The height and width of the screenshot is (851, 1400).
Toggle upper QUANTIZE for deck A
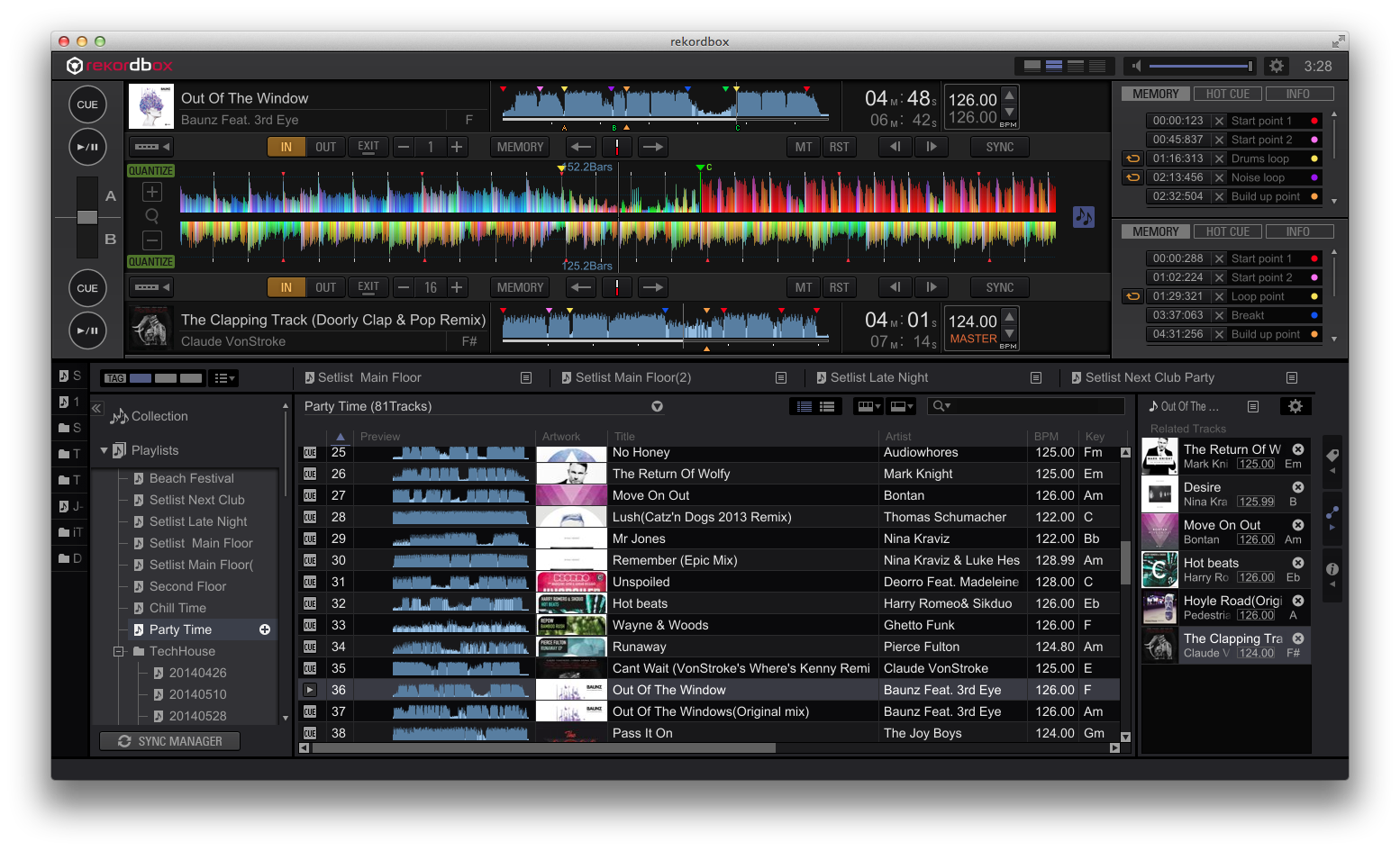[x=150, y=171]
